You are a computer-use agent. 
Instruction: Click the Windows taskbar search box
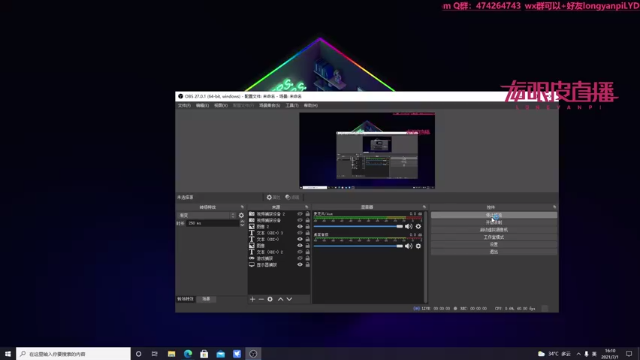(x=73, y=354)
